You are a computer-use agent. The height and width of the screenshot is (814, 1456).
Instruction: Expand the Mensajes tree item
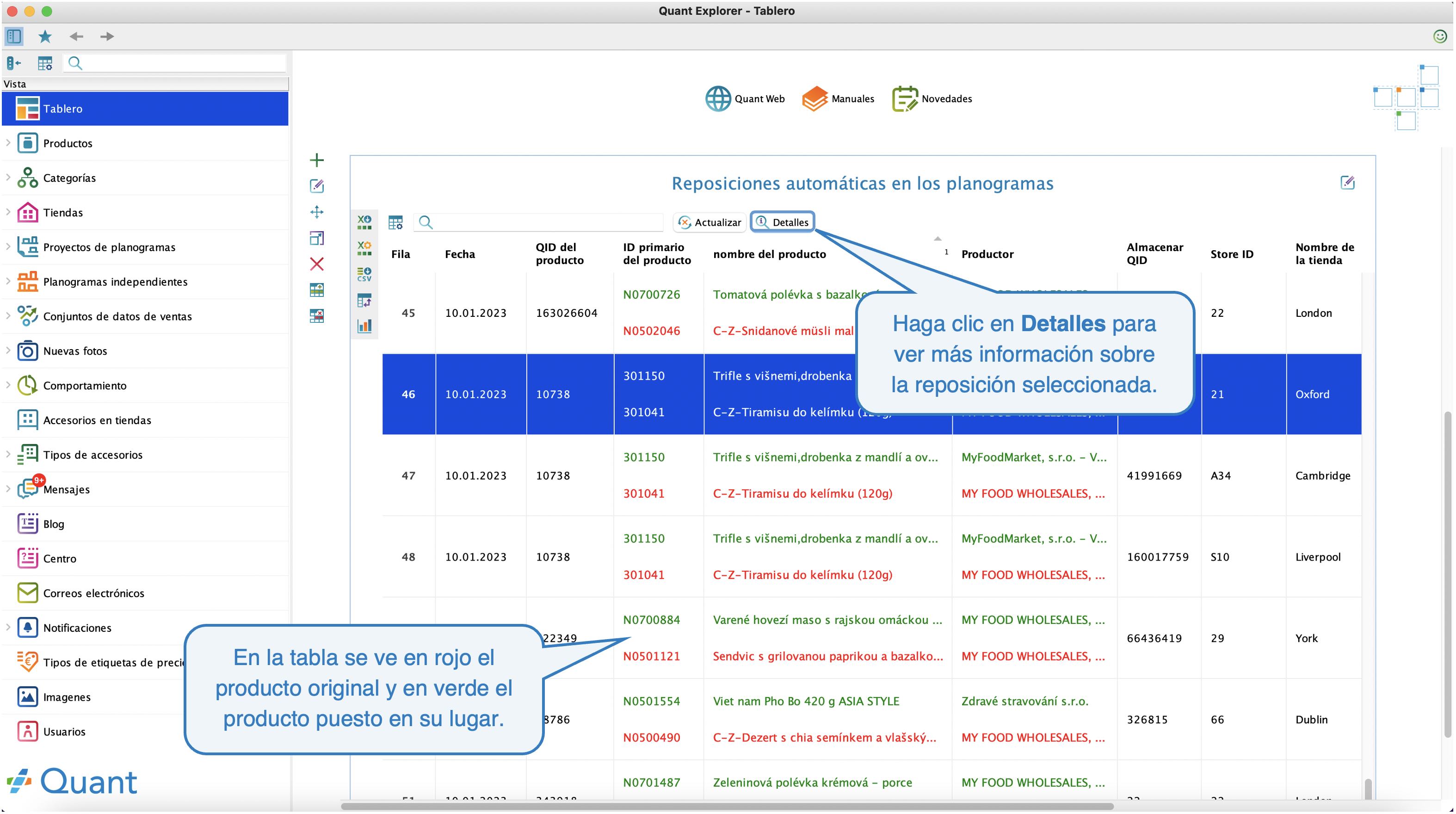point(8,489)
